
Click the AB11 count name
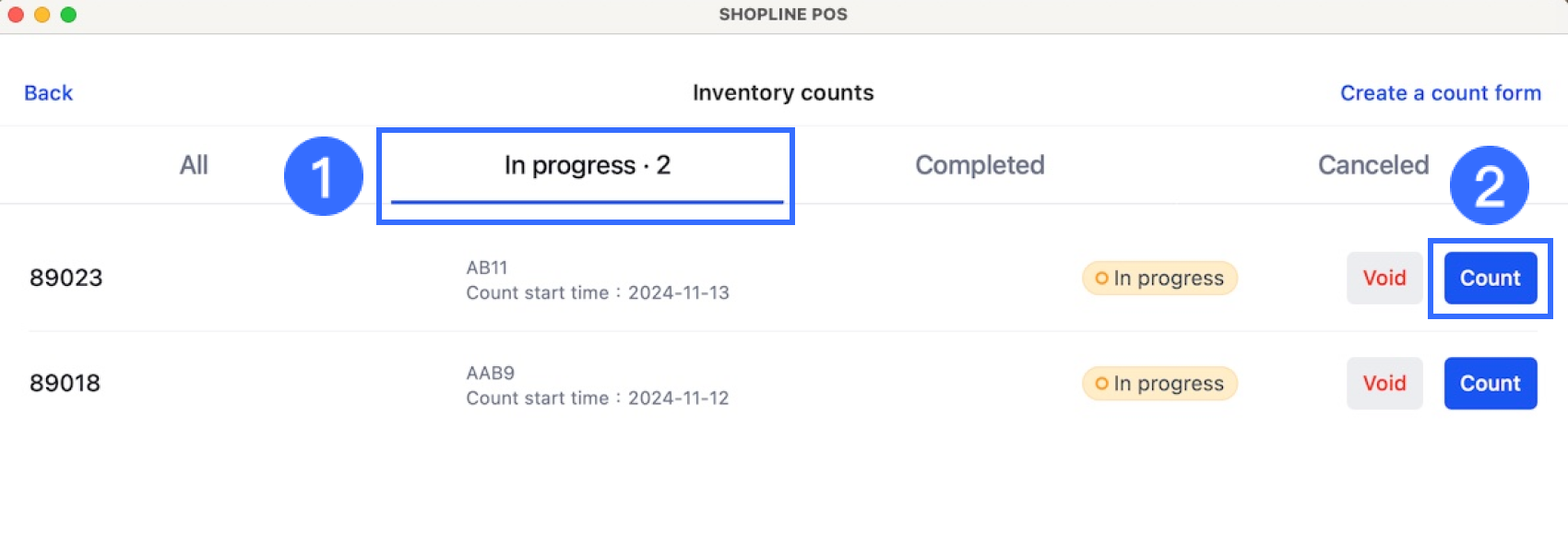pos(487,268)
